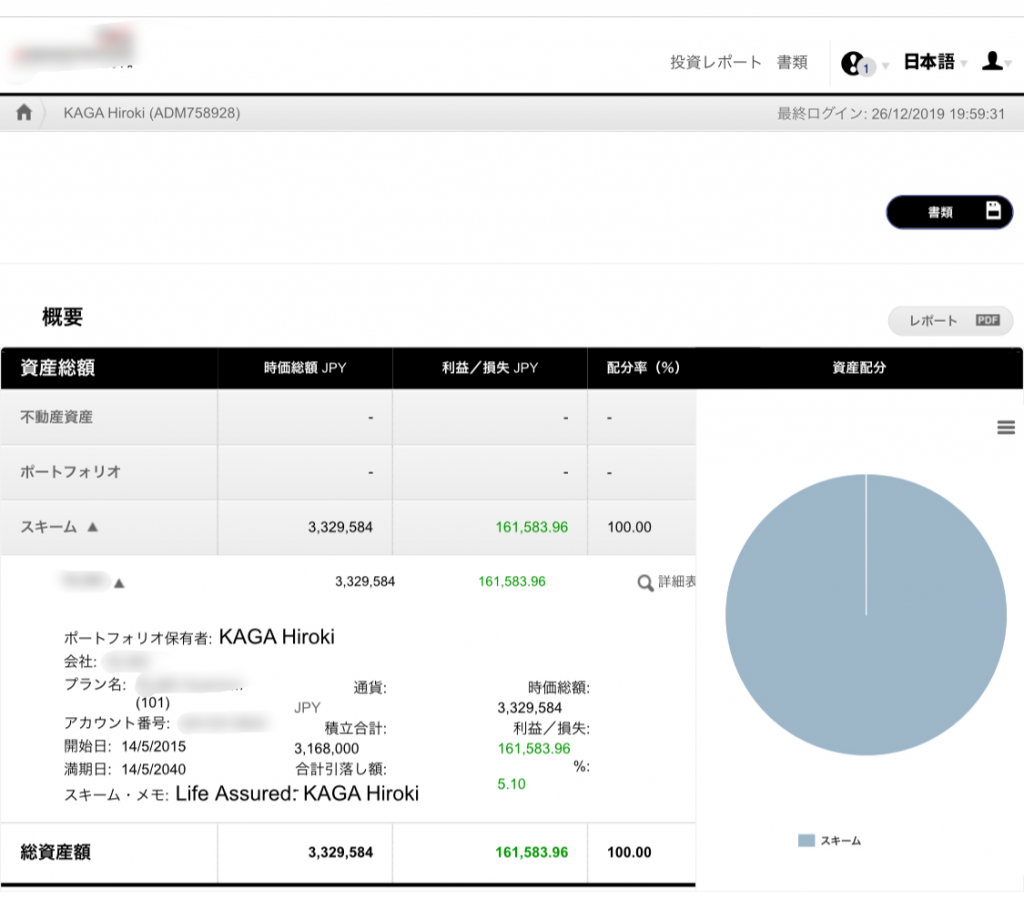Open the help notifications icon

853,63
